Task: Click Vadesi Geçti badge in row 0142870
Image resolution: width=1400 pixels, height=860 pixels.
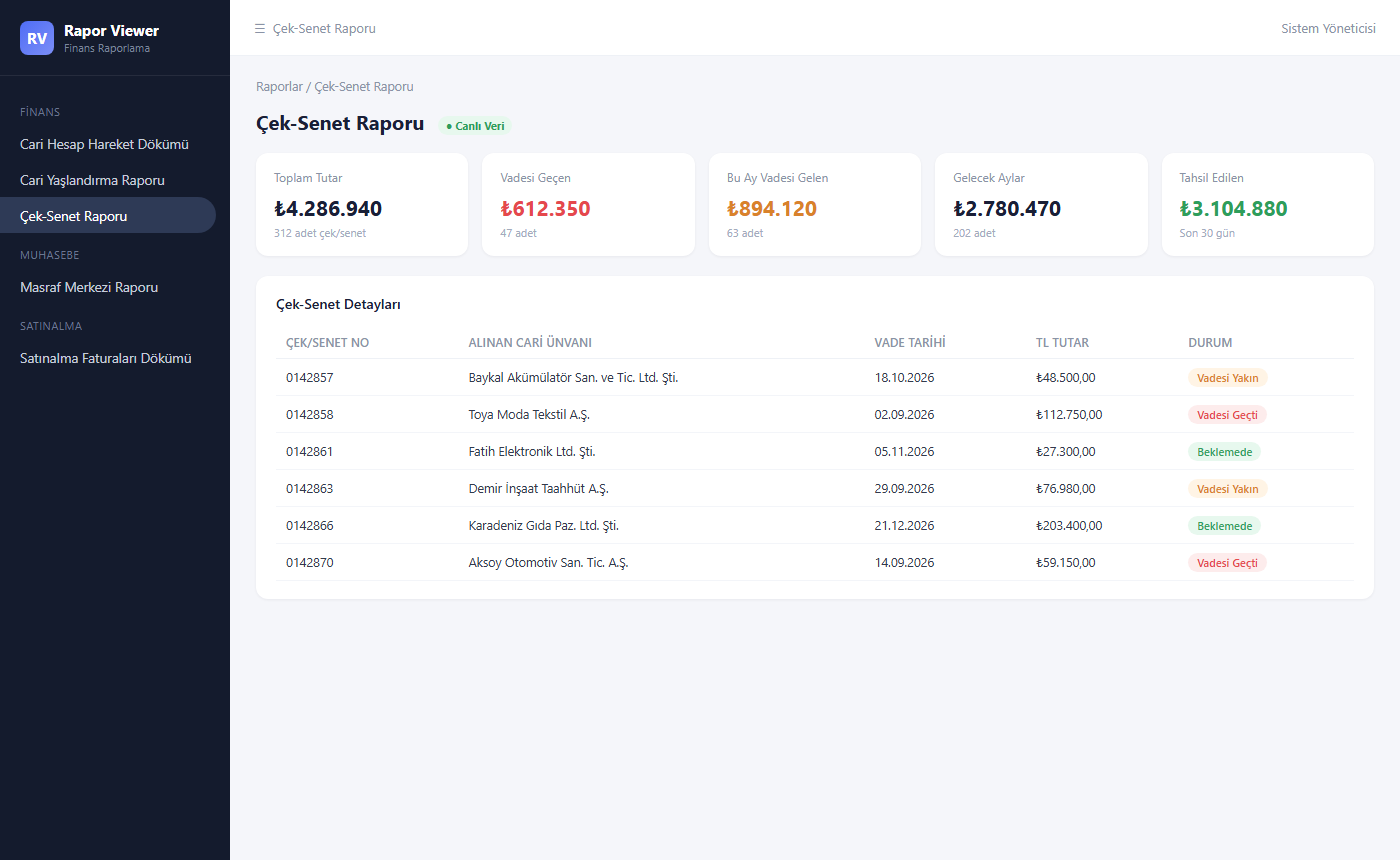Action: (x=1227, y=563)
